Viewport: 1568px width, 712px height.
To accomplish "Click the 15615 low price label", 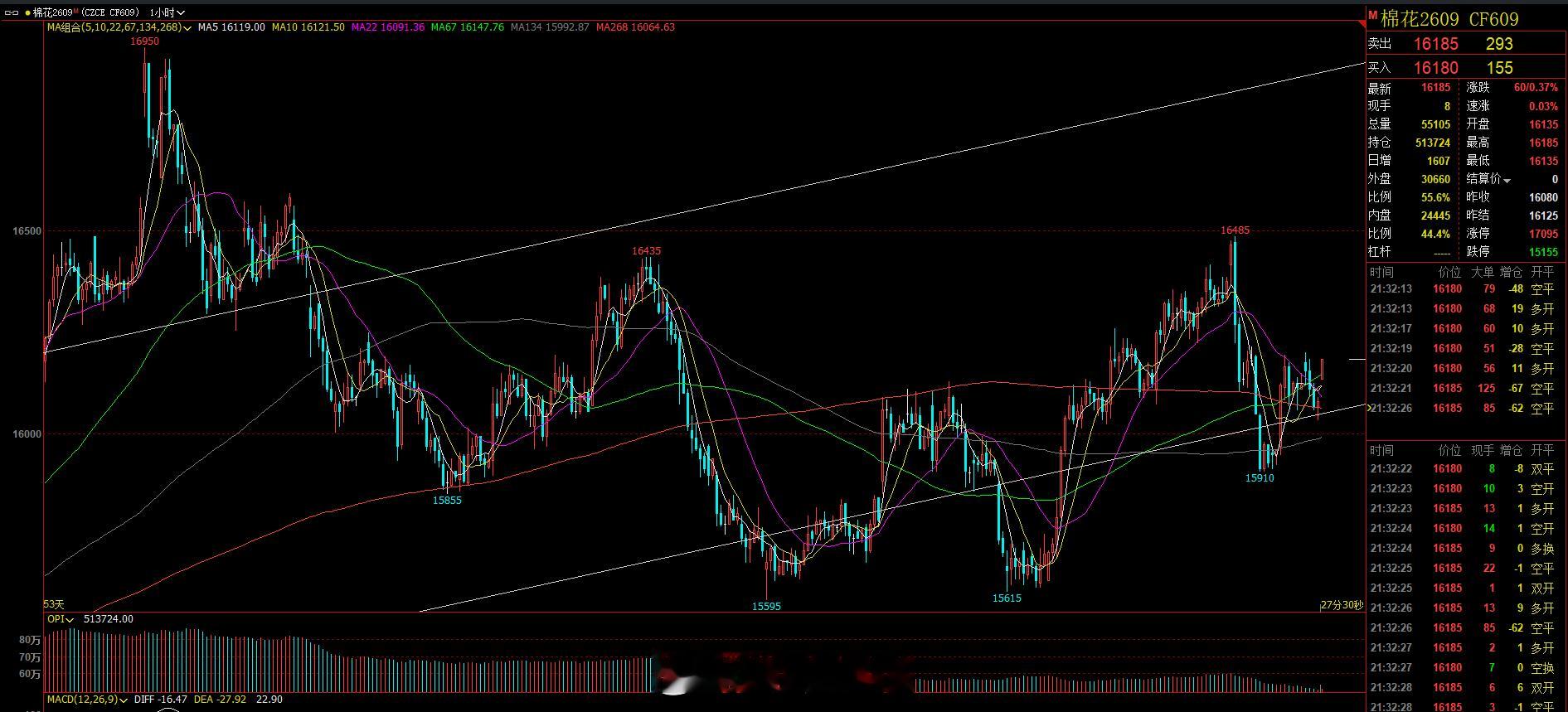I will point(1007,598).
